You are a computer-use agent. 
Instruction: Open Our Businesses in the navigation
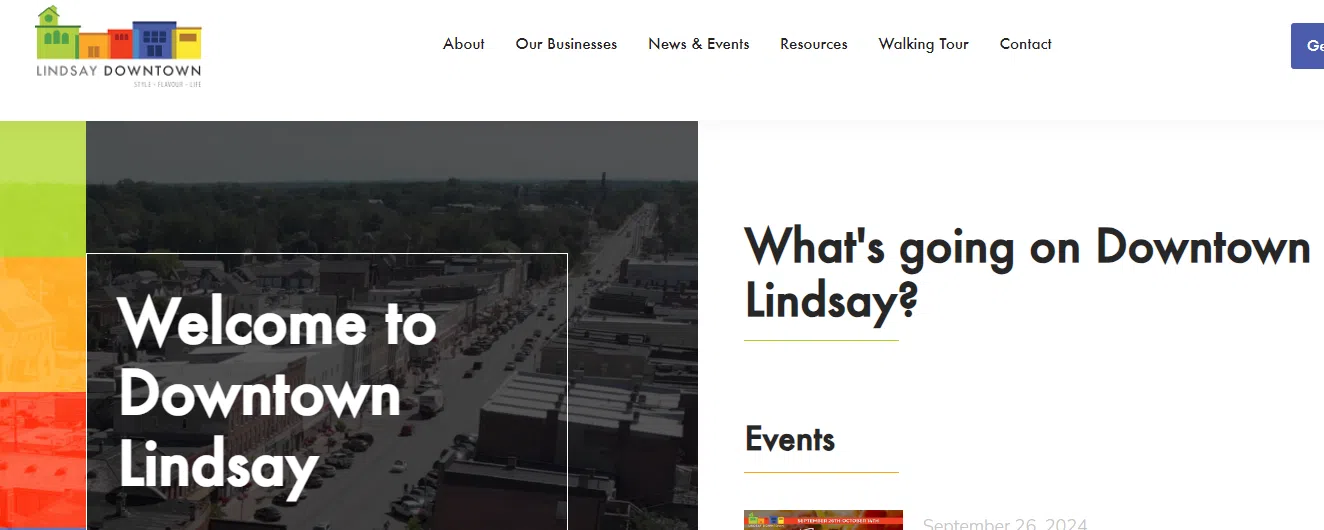coord(566,44)
